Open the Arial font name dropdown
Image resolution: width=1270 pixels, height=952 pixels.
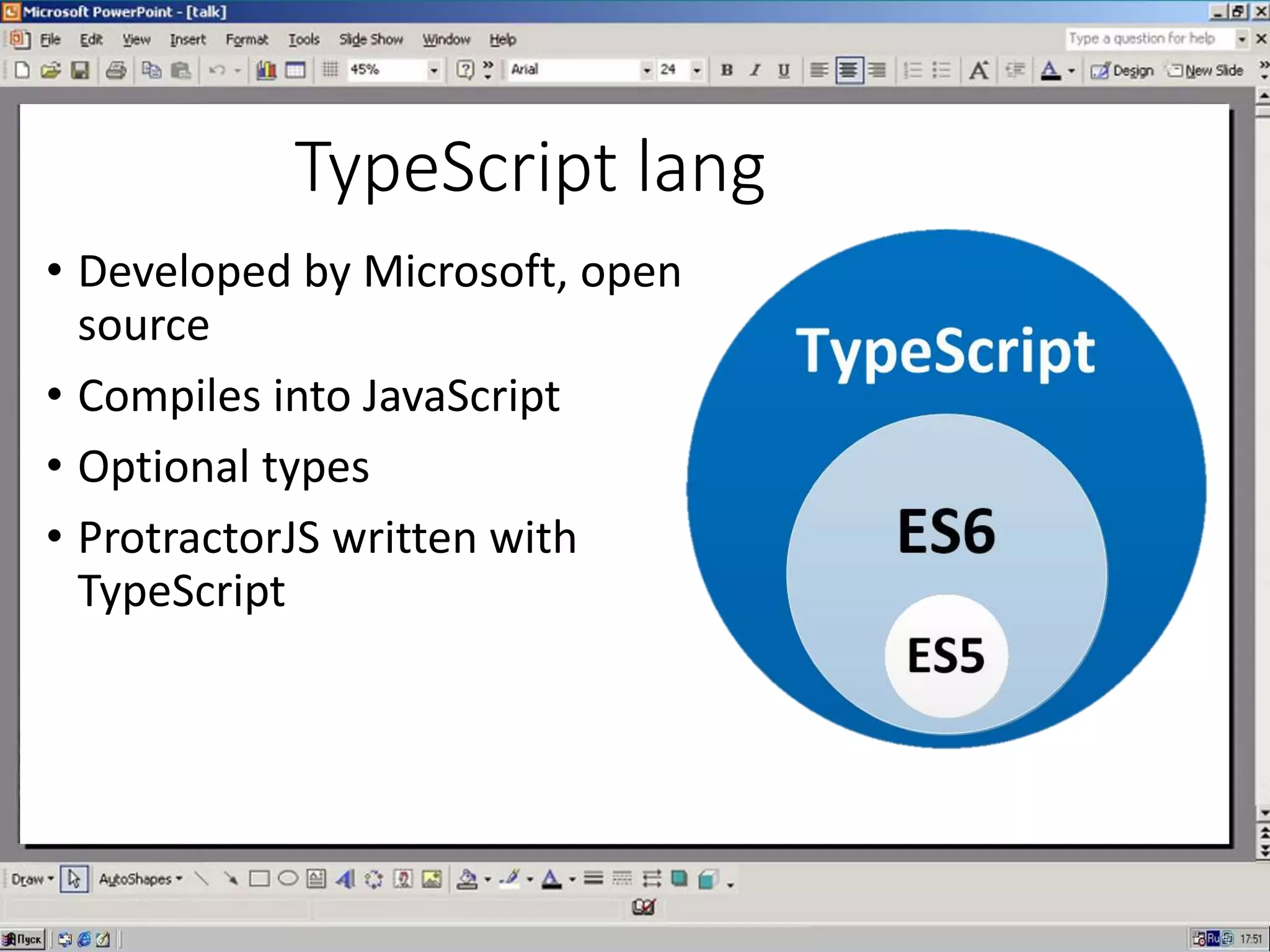click(647, 70)
